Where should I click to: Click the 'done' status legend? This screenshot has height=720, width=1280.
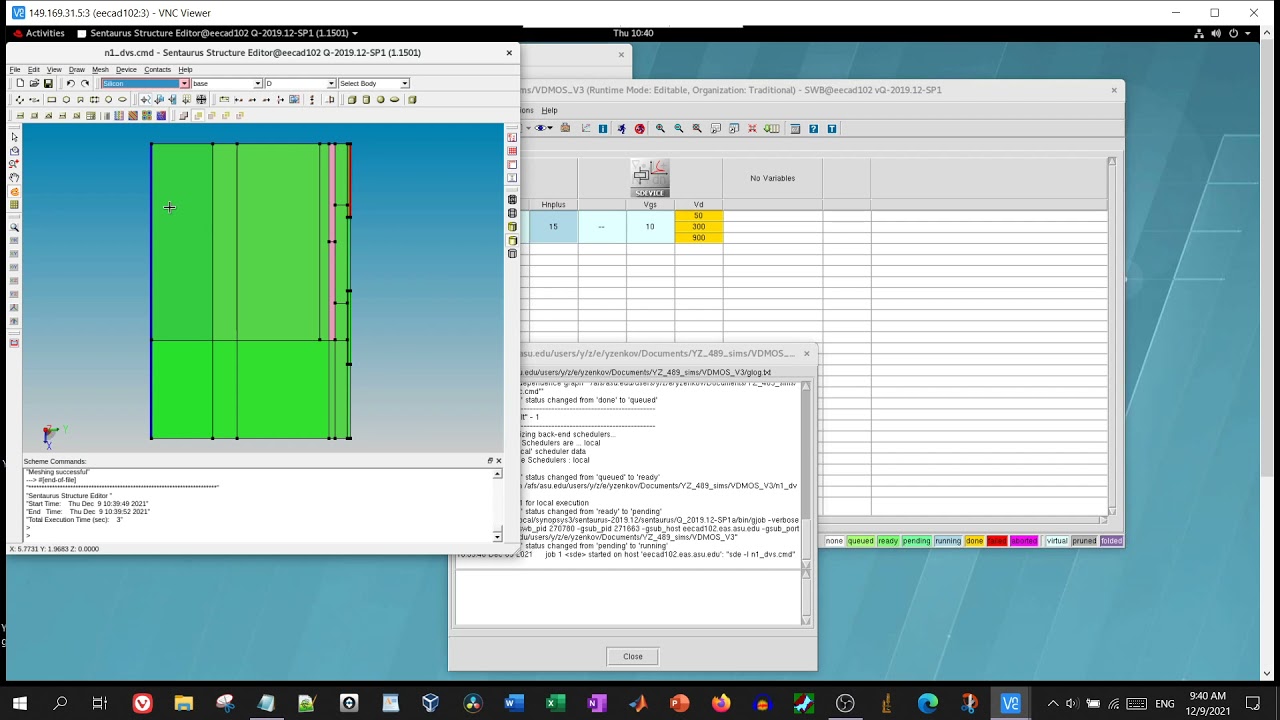click(x=974, y=541)
